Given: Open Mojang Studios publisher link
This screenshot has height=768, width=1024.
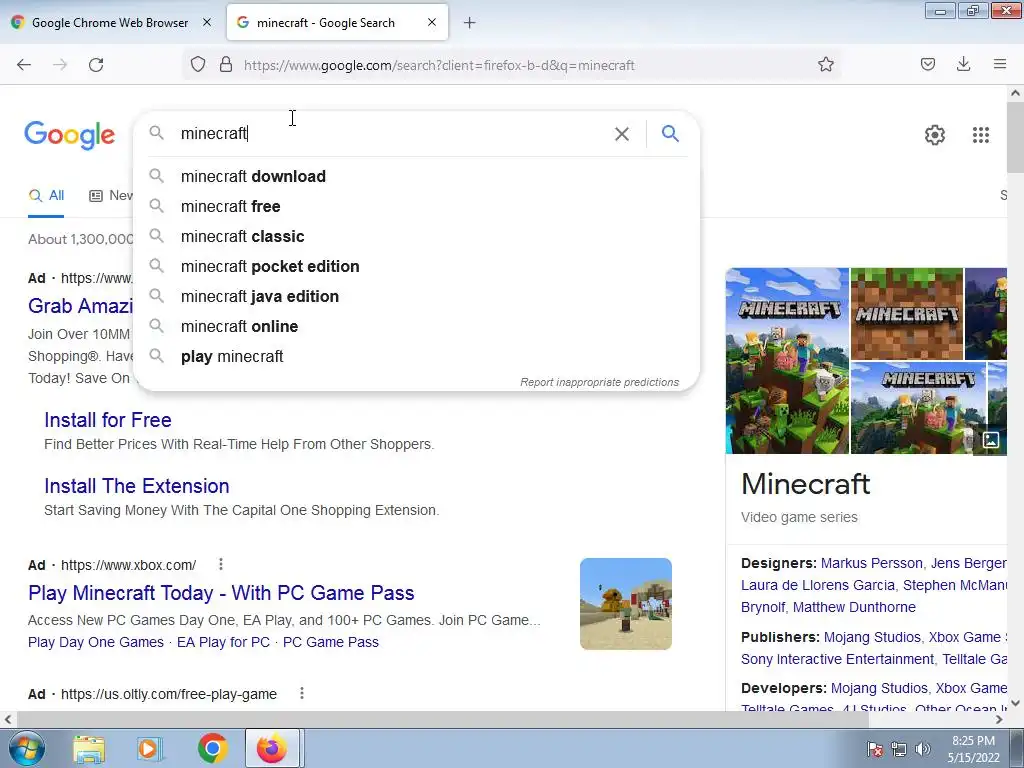Looking at the screenshot, I should click(872, 637).
